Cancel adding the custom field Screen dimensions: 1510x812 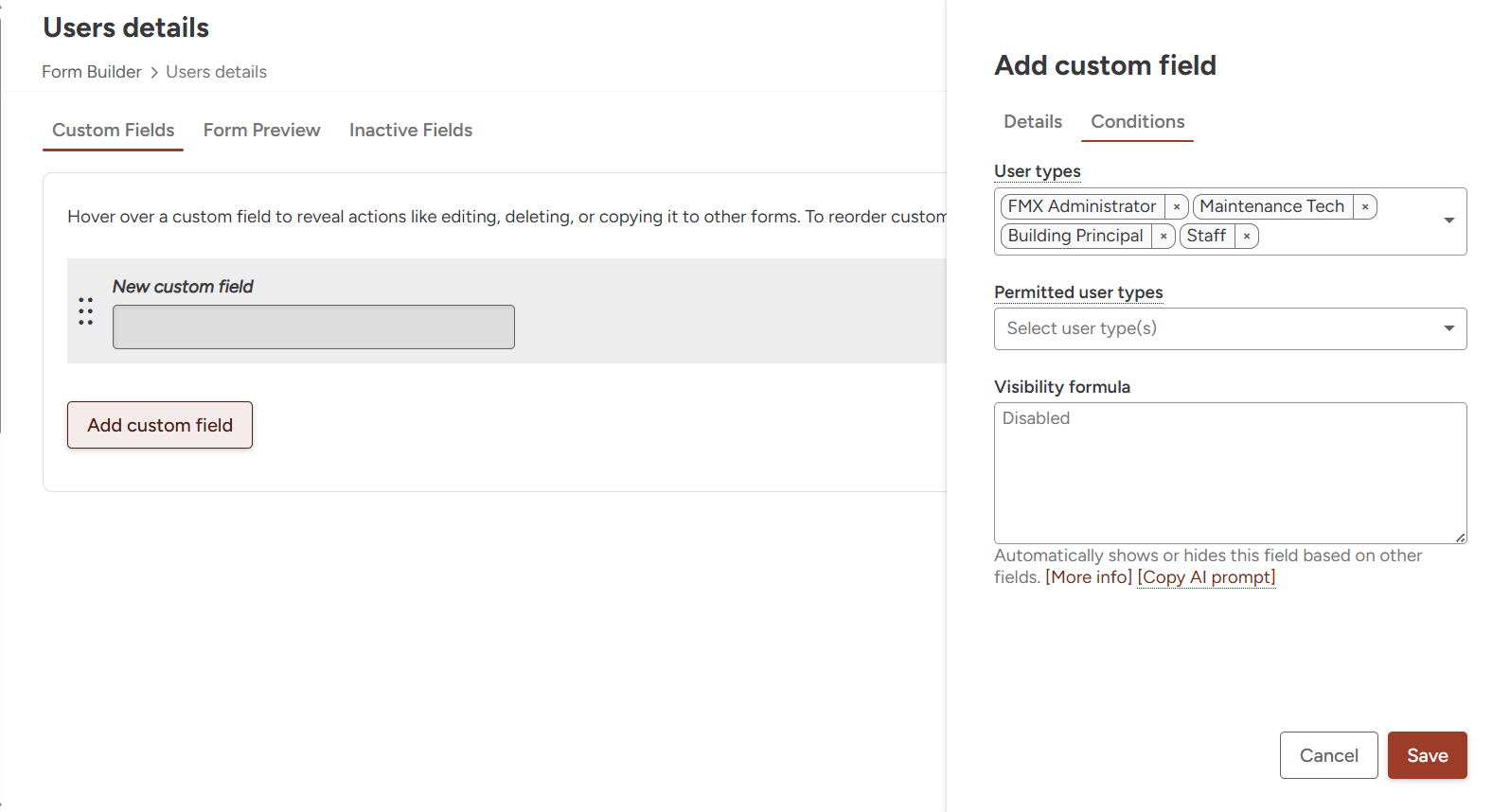coord(1328,755)
